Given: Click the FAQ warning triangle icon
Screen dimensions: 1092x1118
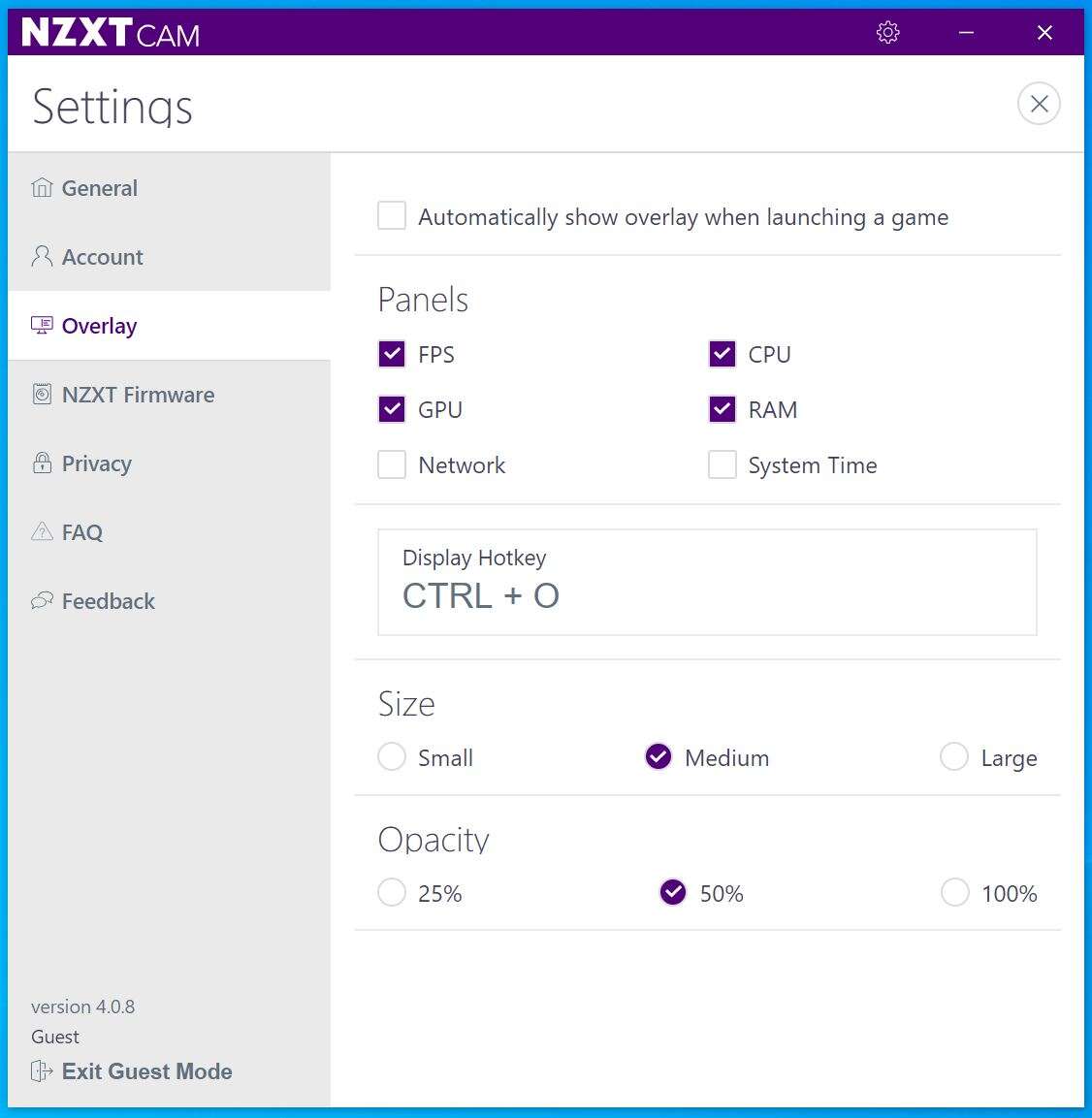Looking at the screenshot, I should [42, 532].
